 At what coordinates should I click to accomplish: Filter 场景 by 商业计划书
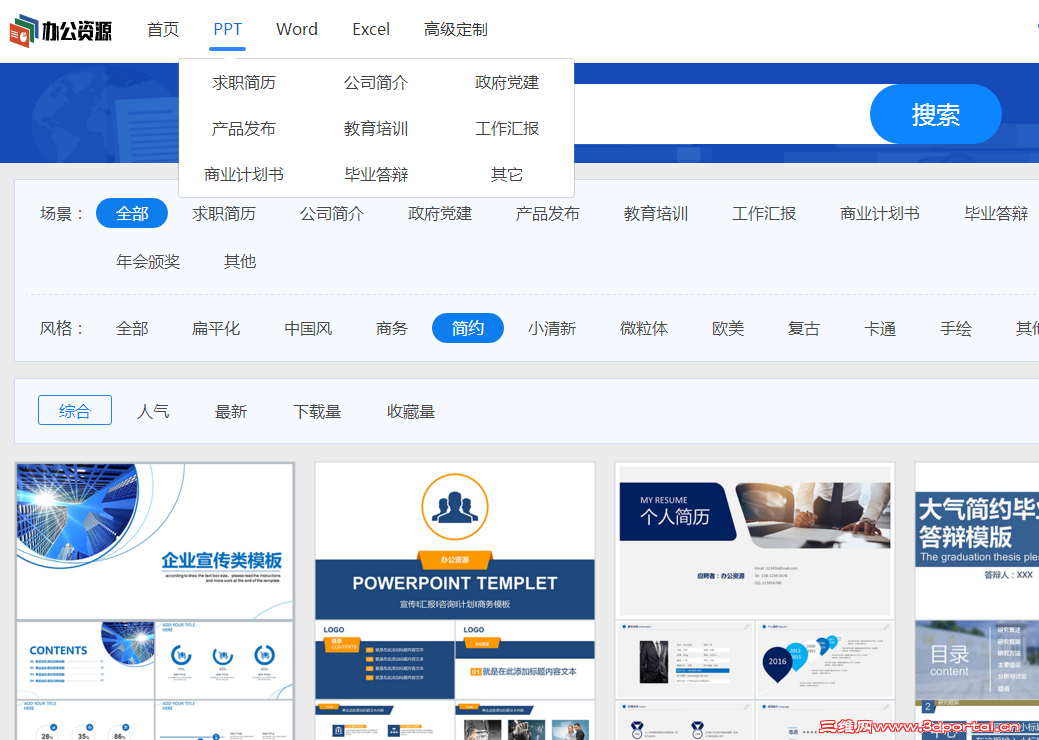click(x=880, y=213)
